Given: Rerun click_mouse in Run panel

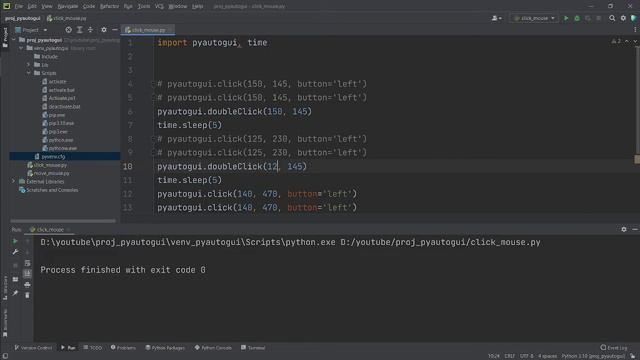Looking at the screenshot, I should pos(15,241).
